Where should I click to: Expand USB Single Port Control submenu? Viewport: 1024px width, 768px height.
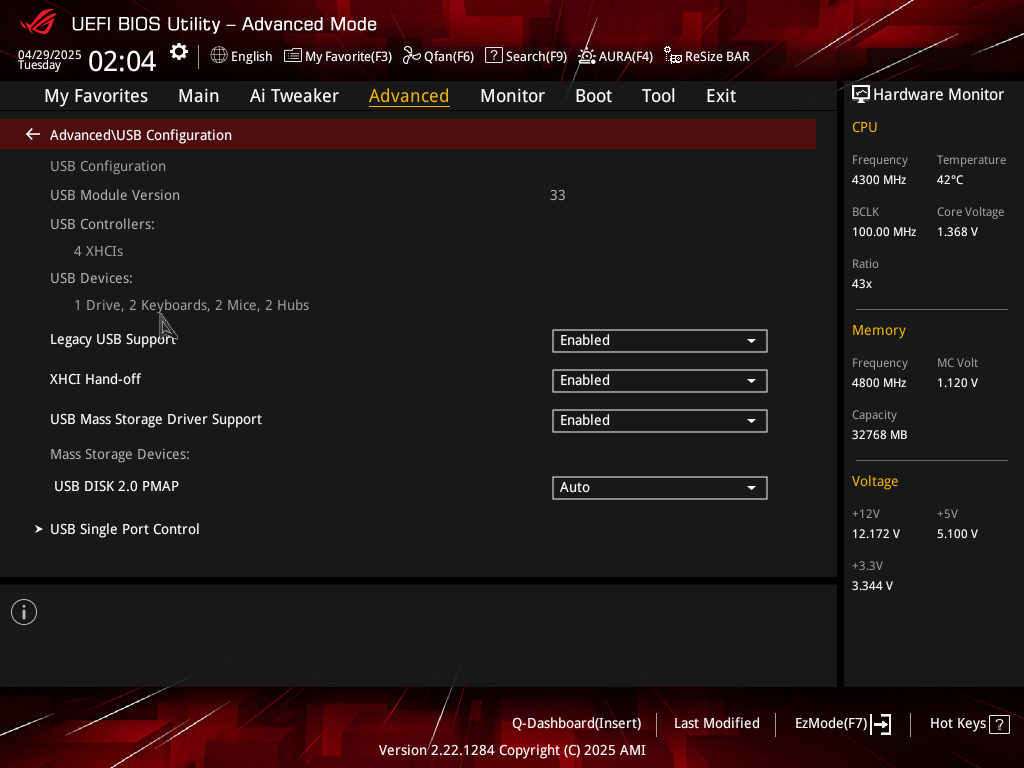click(x=124, y=529)
